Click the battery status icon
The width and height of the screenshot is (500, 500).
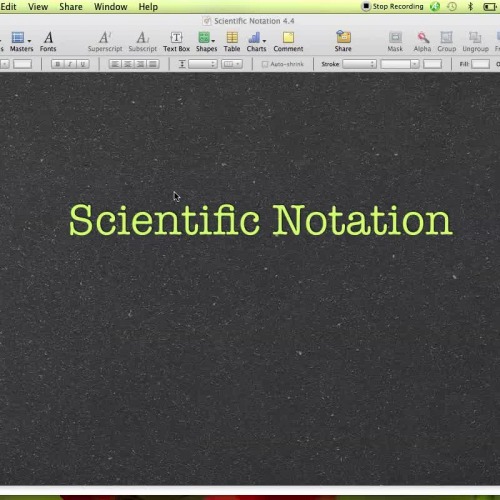(490, 7)
